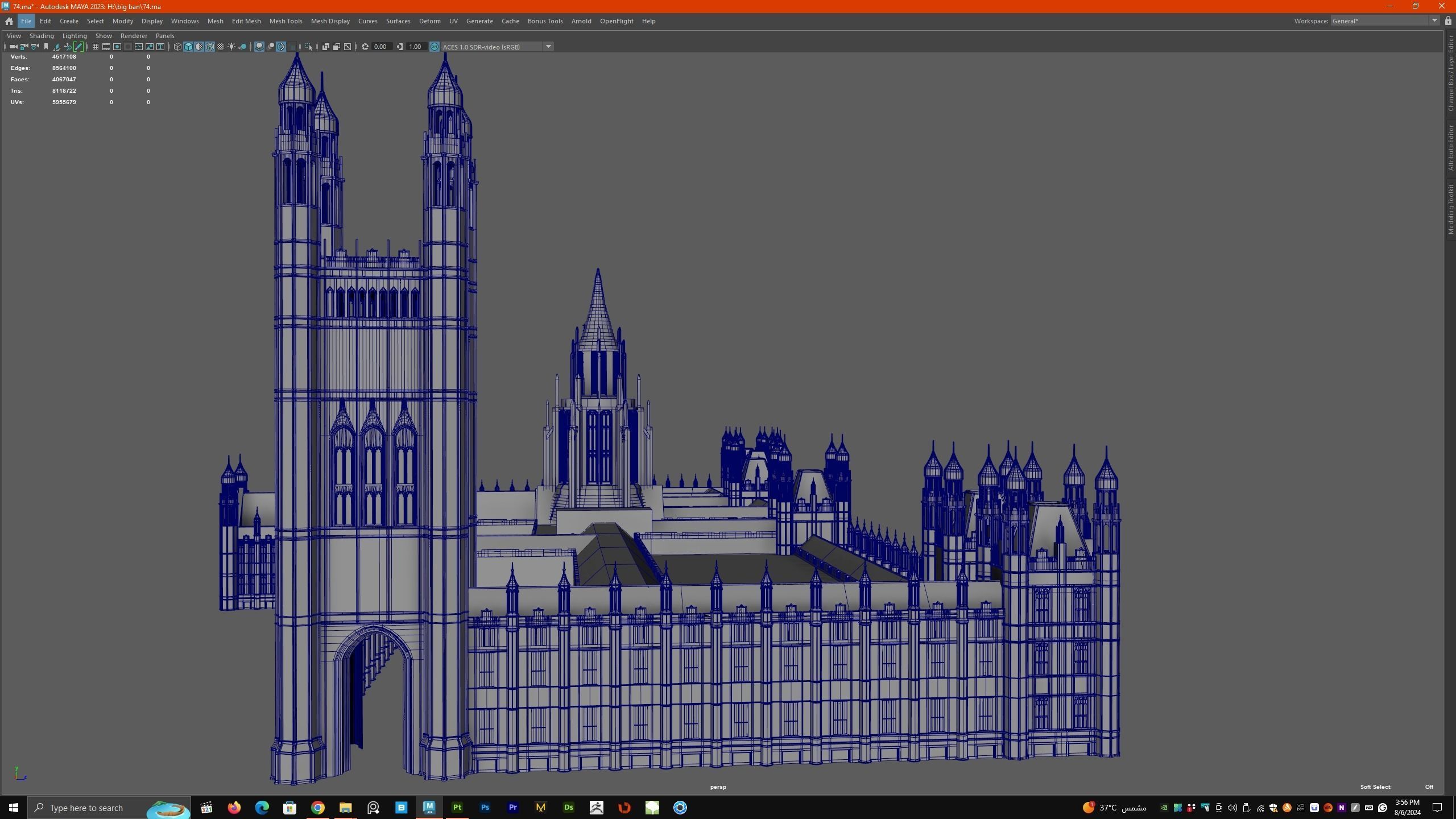Open the Workspace General dropdown
The height and width of the screenshot is (819, 1456).
tap(1384, 21)
